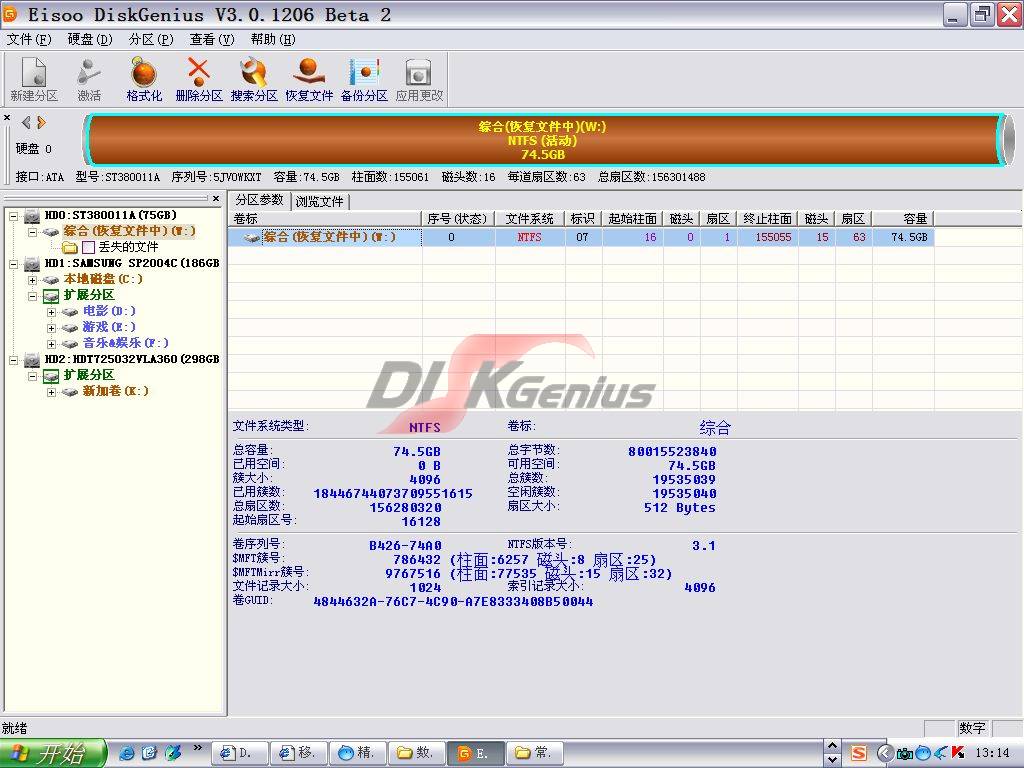Click the disk icon beside HD0:ST380011A
Viewport: 1024px width, 768px height.
click(x=32, y=216)
